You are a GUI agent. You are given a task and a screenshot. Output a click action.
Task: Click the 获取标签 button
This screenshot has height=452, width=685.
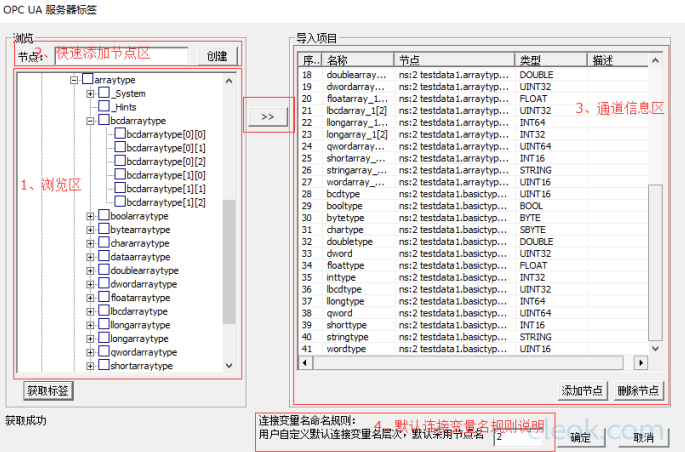(x=48, y=390)
